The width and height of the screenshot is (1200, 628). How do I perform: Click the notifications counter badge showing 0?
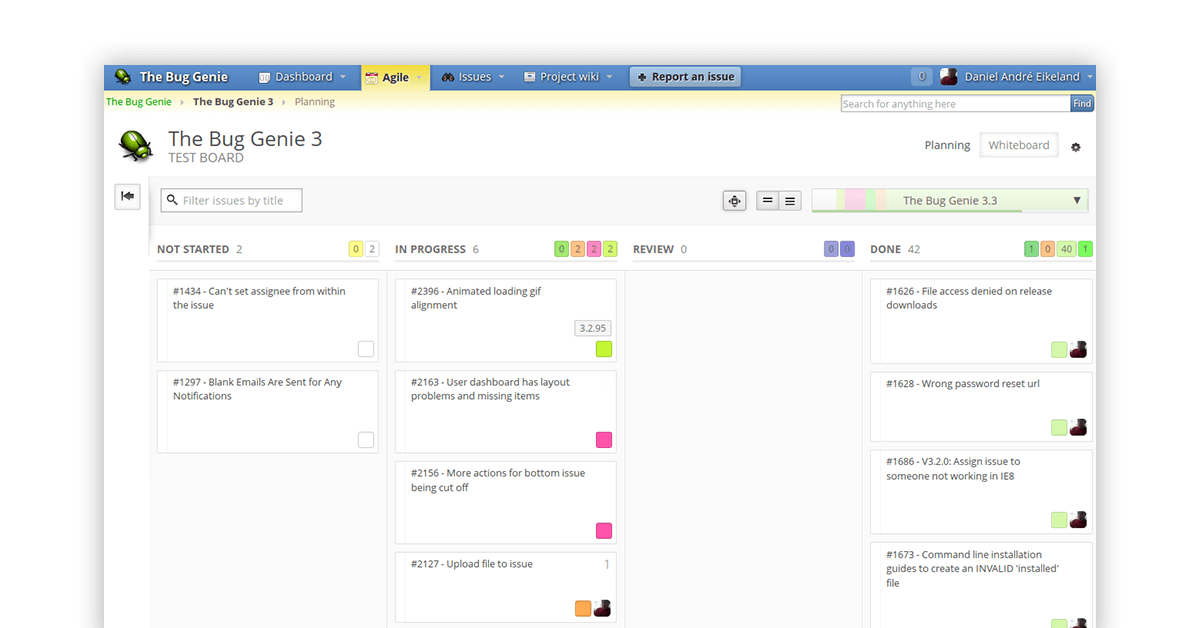click(921, 77)
